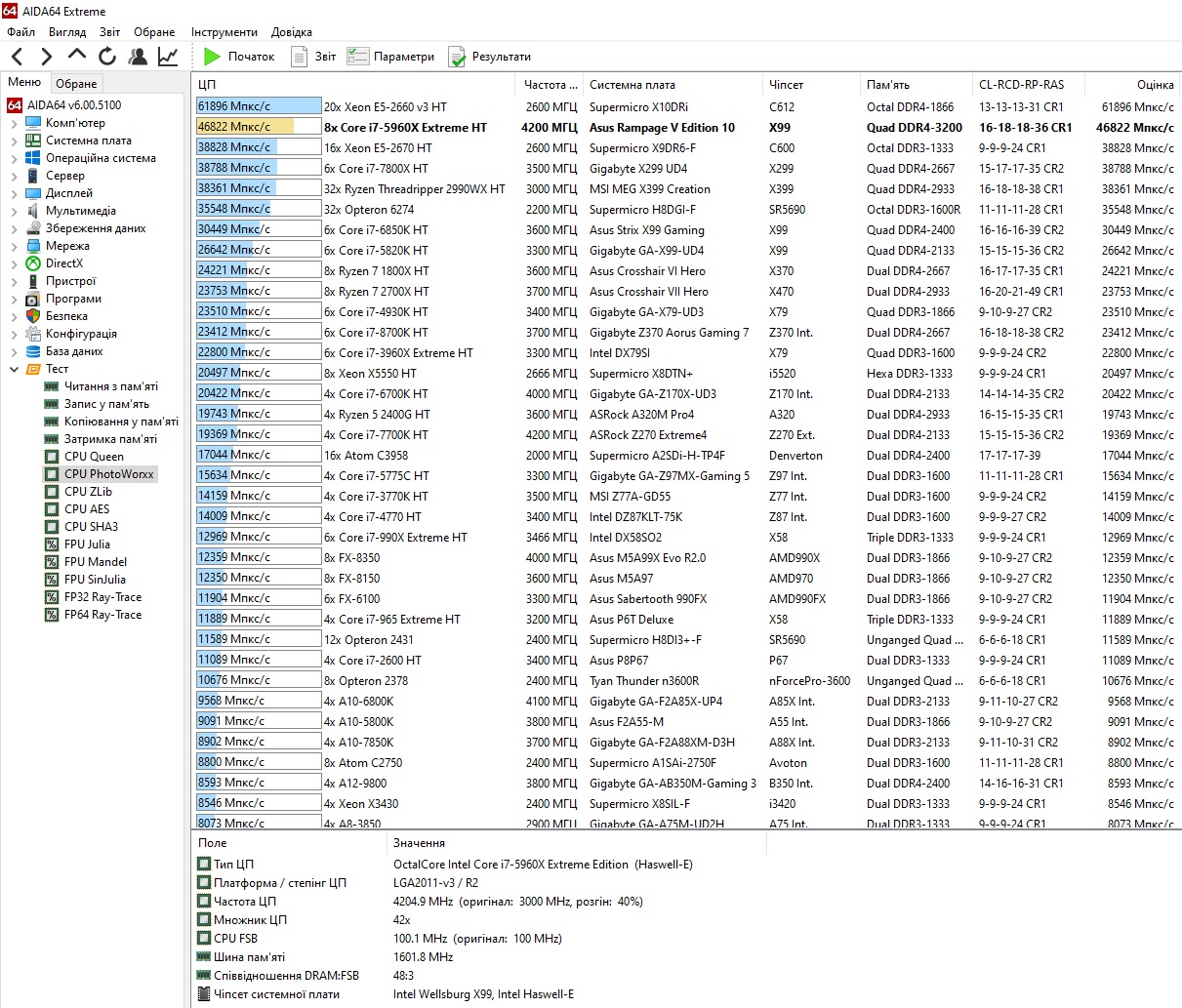Open the Звіт menu in menu bar
Image resolution: width=1182 pixels, height=1008 pixels.
[x=110, y=32]
